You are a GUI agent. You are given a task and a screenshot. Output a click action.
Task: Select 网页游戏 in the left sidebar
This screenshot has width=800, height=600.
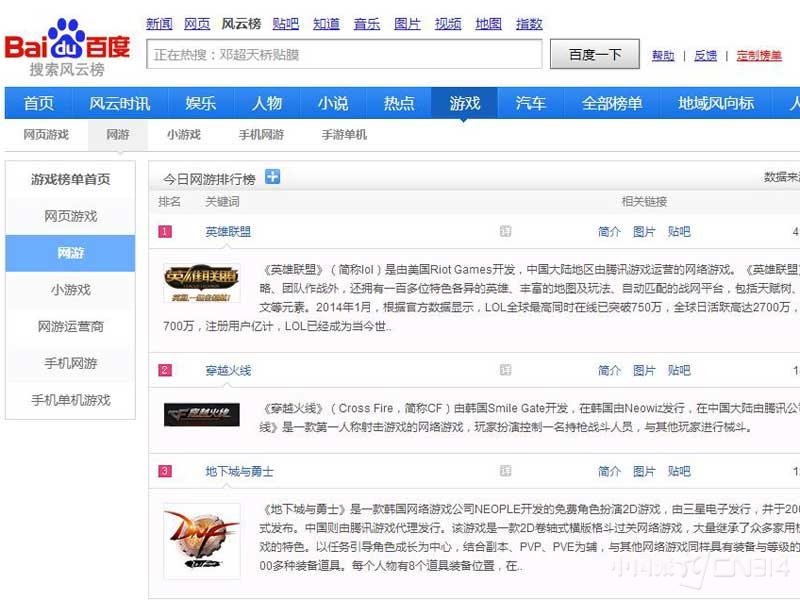click(70, 216)
